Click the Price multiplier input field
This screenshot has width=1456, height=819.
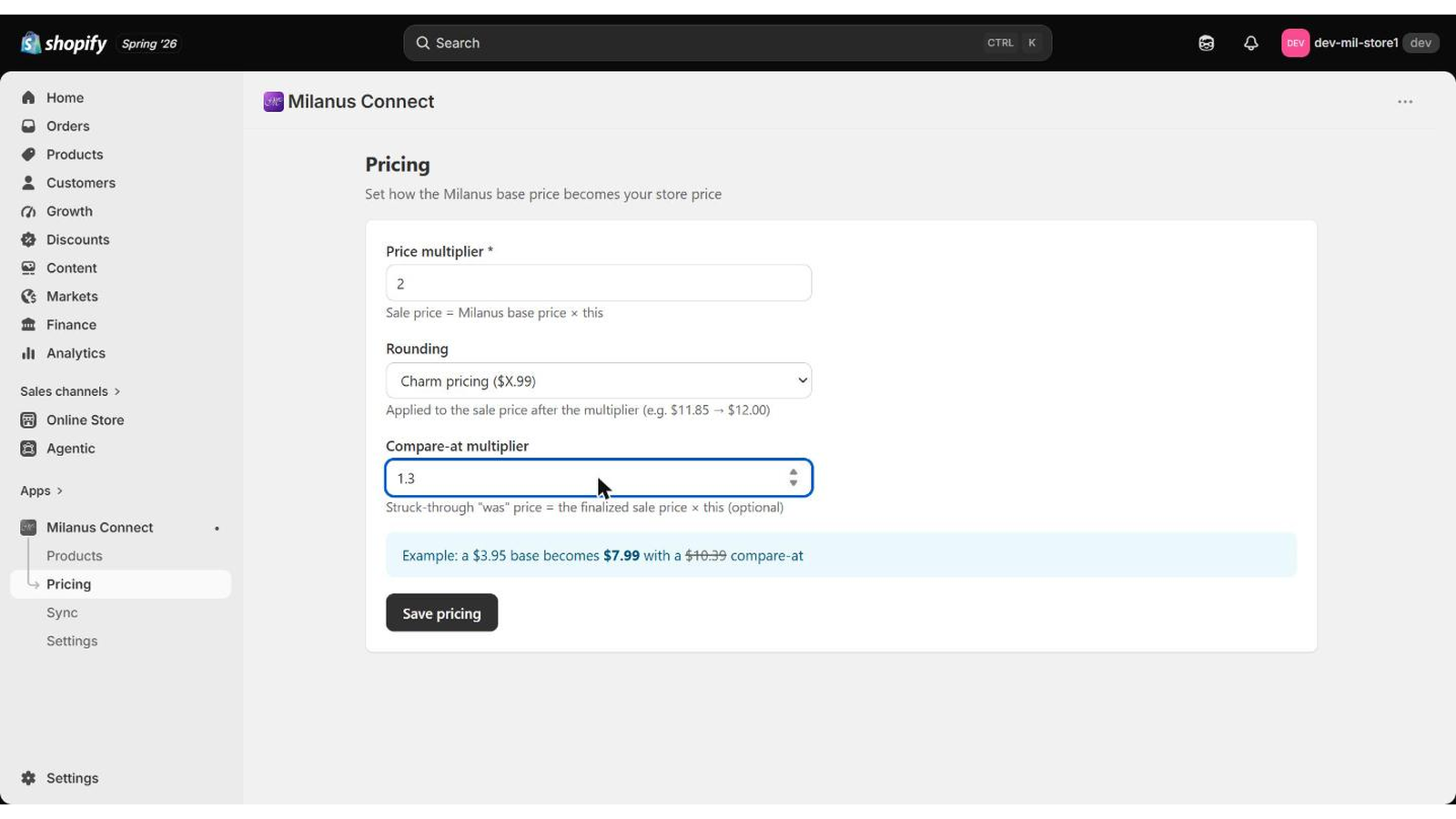(x=599, y=283)
